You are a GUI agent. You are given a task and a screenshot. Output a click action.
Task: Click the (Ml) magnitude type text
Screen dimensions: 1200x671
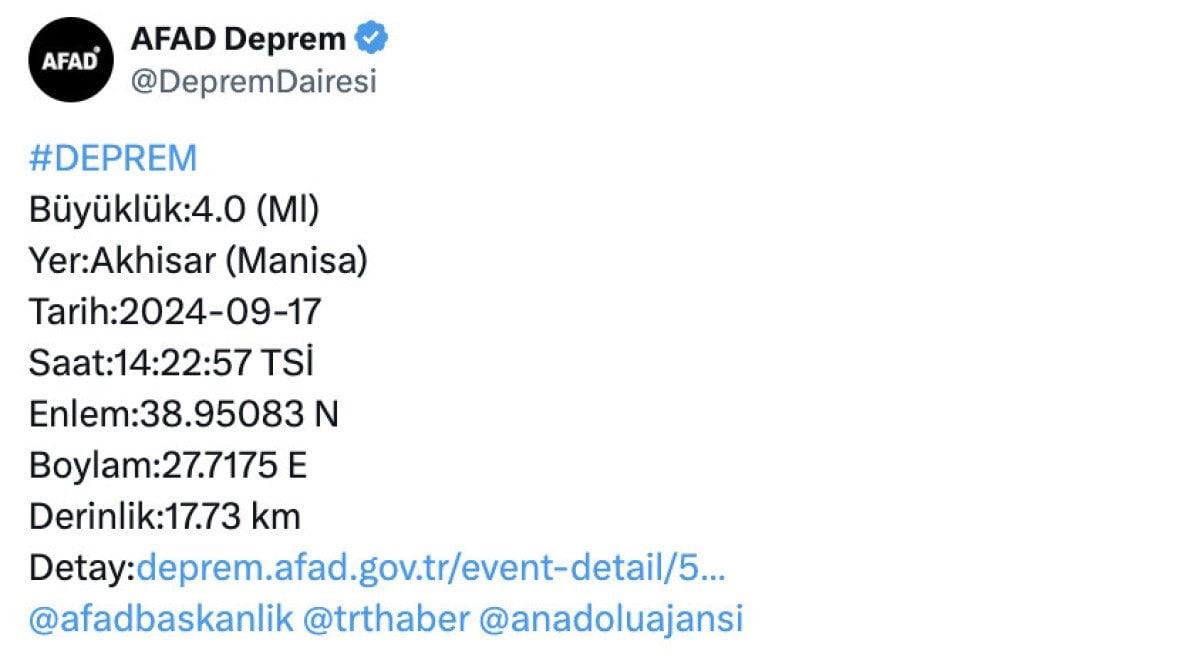287,210
